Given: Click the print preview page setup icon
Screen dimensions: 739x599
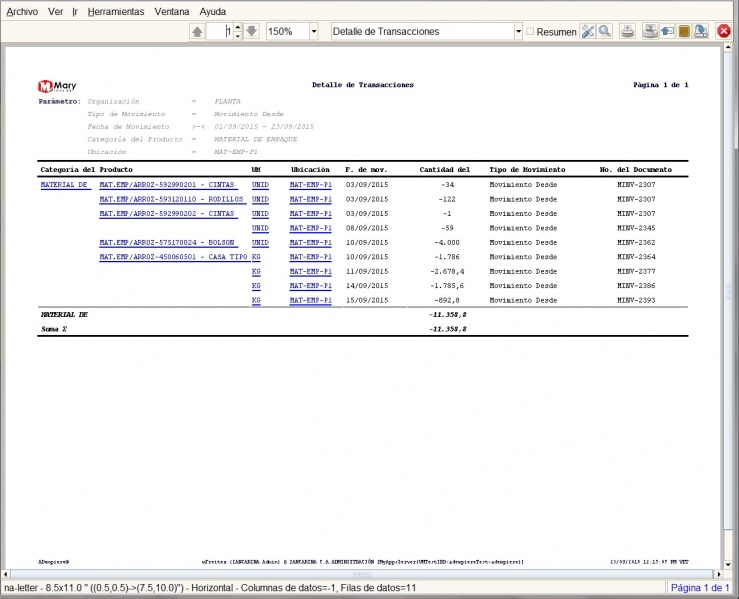Looking at the screenshot, I should 650,32.
